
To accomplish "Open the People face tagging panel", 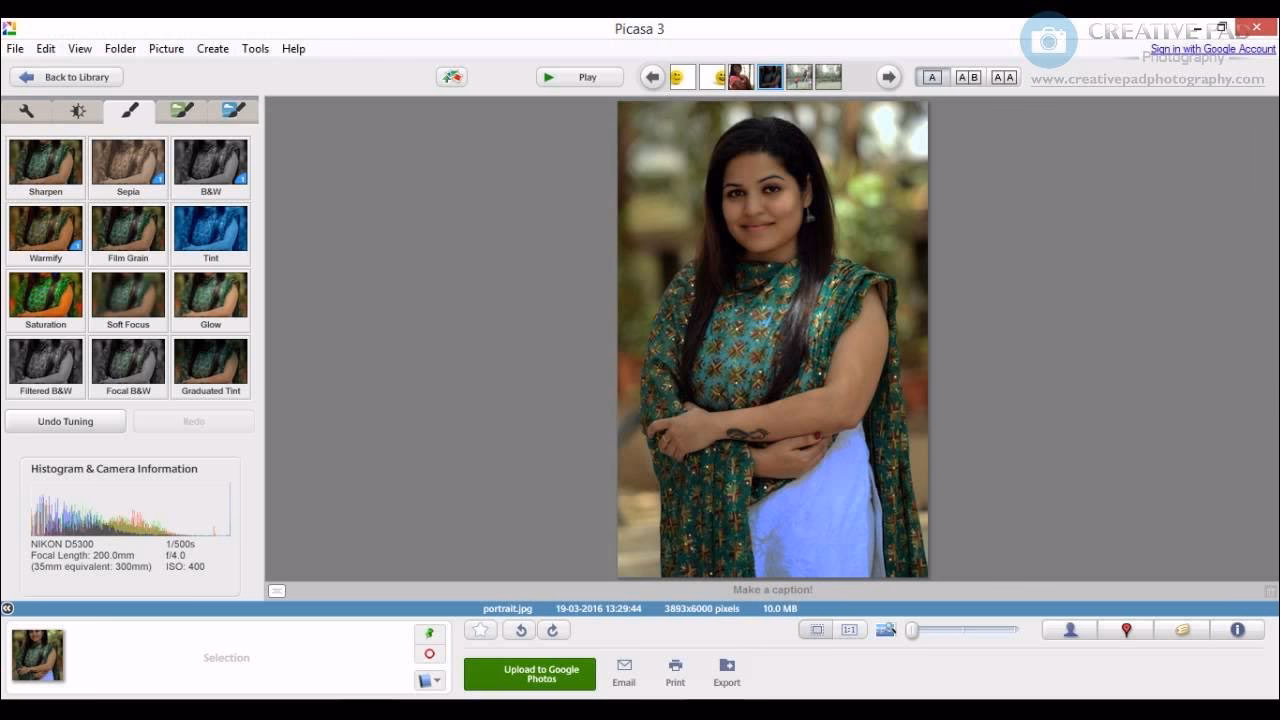I will [1070, 630].
